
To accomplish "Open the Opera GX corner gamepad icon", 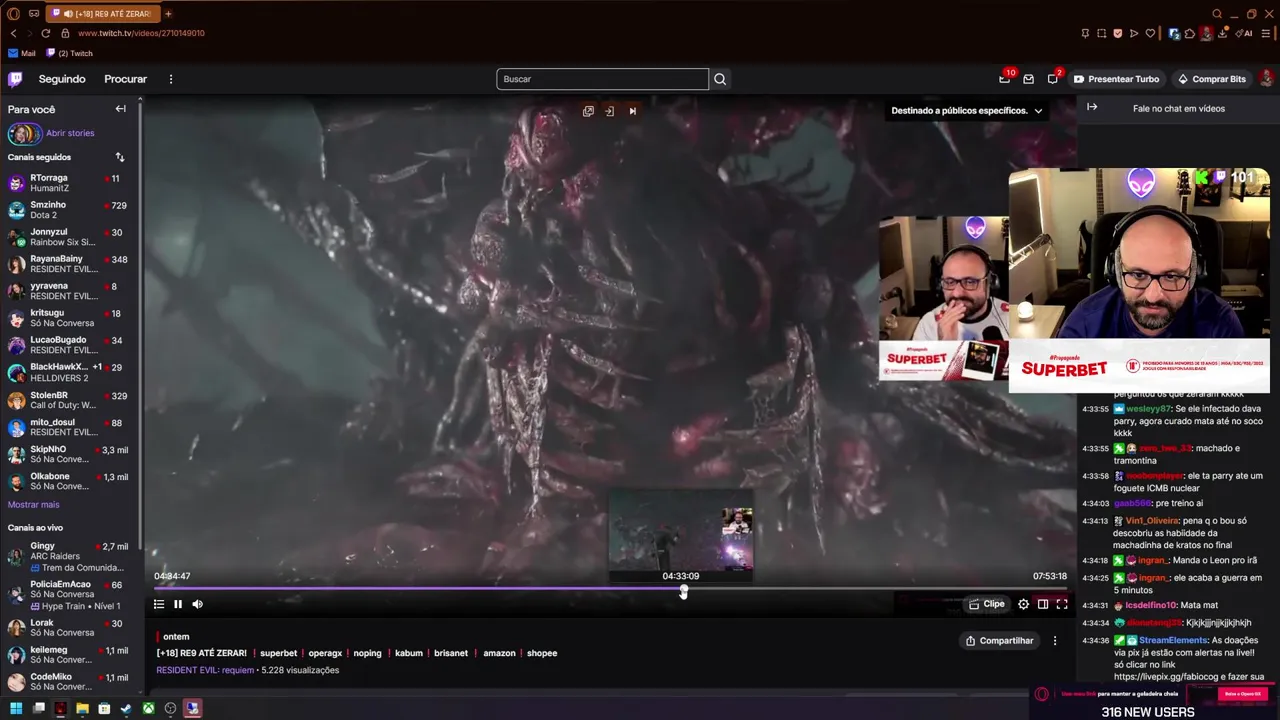I will tap(34, 14).
